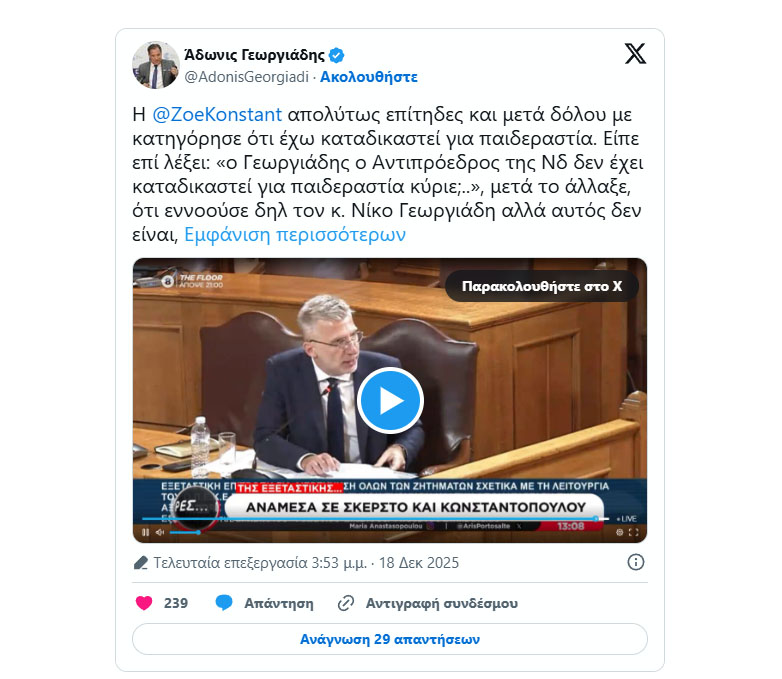Follow via Ακολουθήστε link
782x679 pixels.
point(369,77)
